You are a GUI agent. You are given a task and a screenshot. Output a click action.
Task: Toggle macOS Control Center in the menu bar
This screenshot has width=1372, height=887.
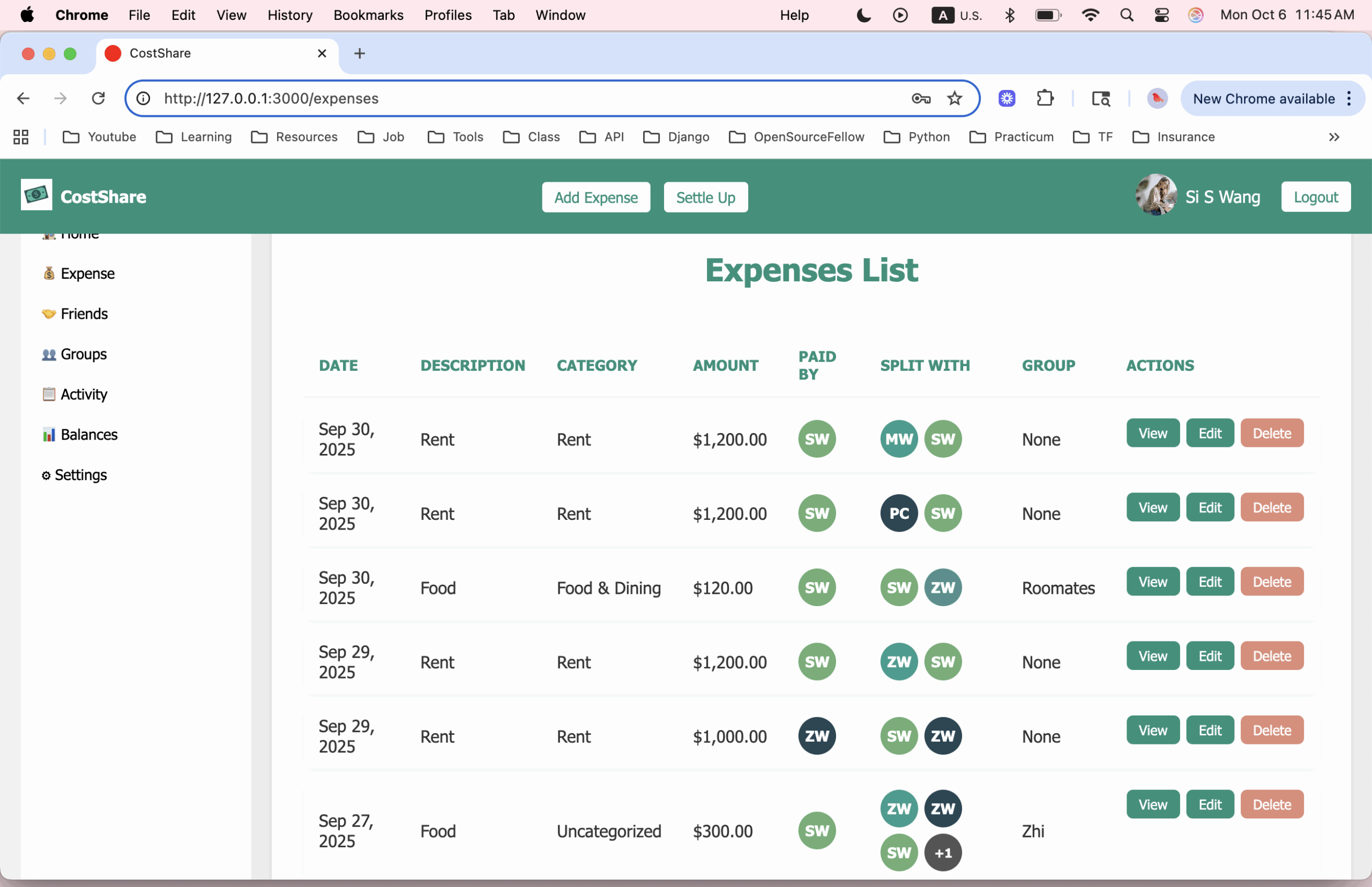[x=1161, y=15]
